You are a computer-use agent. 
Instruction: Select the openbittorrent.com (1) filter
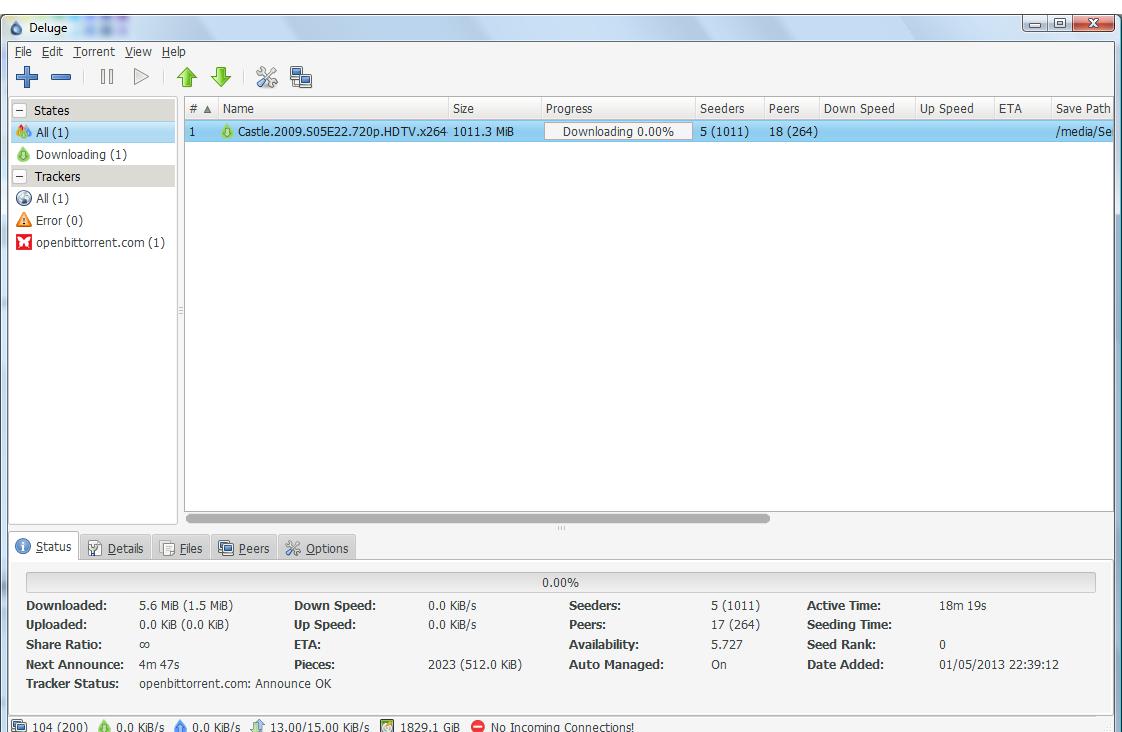(x=93, y=243)
